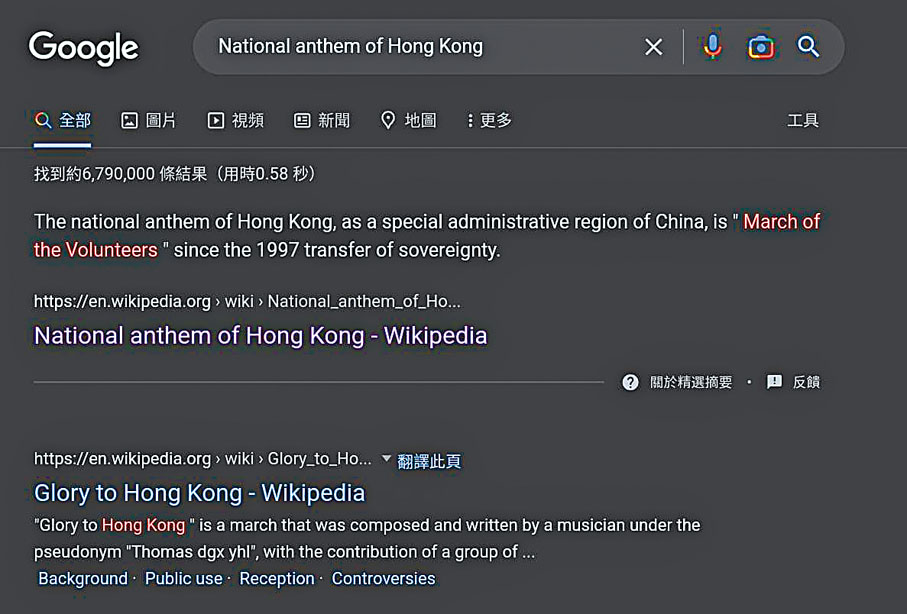Click the Google logo to go home

point(84,48)
